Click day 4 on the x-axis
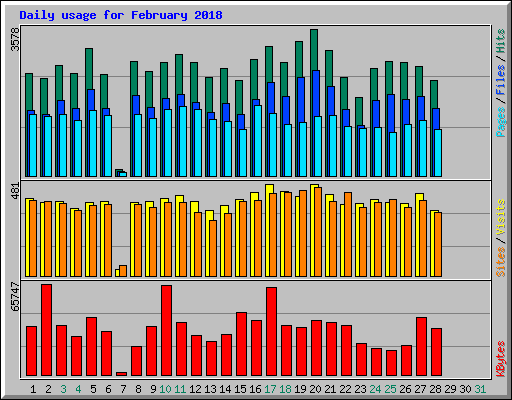512x400 pixels. pos(78,389)
